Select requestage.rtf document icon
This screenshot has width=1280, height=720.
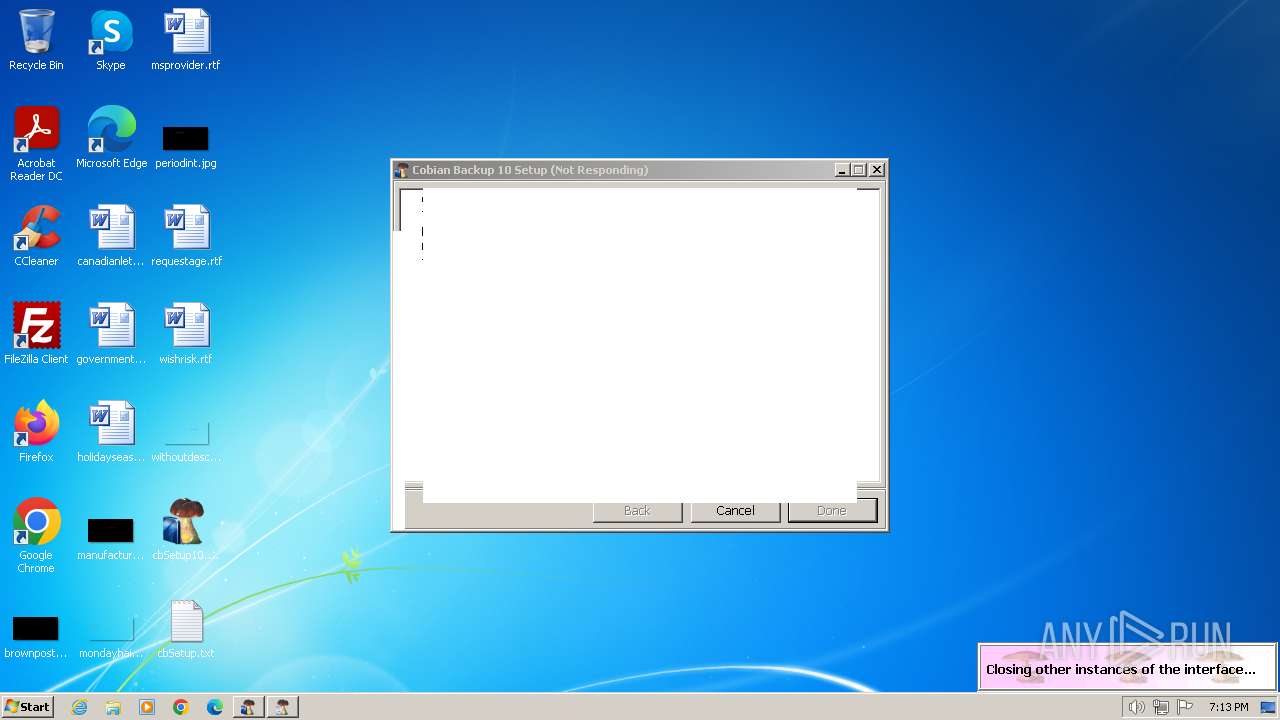(x=186, y=236)
